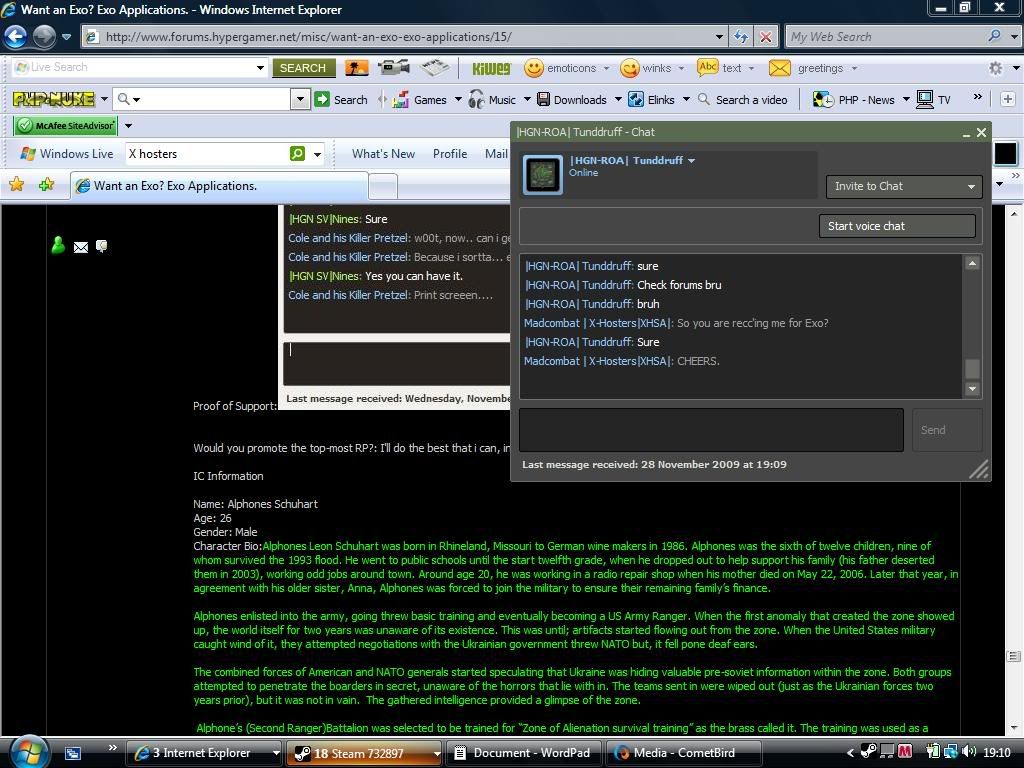Viewport: 1024px width, 768px height.
Task: Select the Want an Exo? Exo Applications tab
Action: point(220,185)
